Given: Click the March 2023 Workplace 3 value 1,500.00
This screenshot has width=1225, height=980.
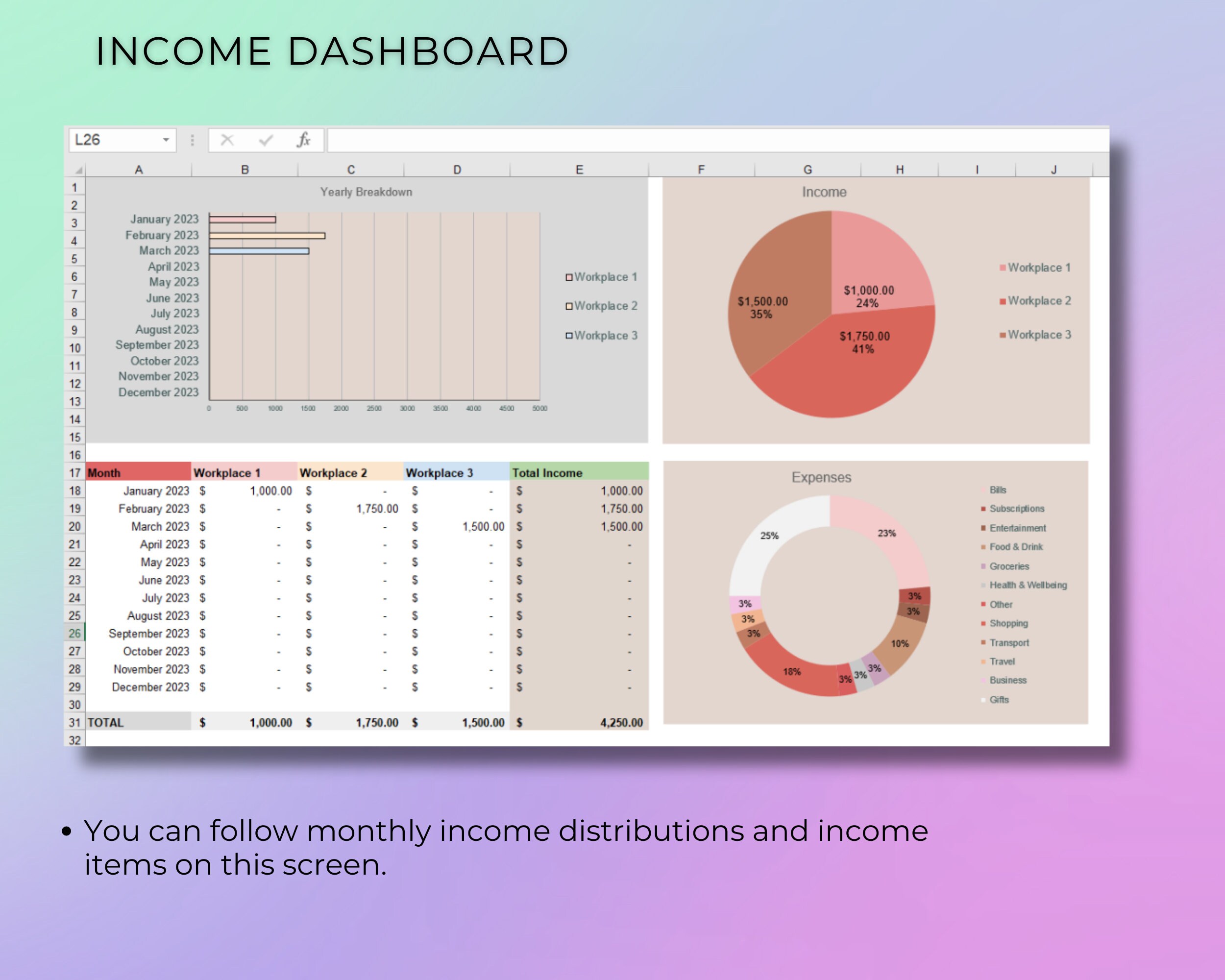Looking at the screenshot, I should coord(457,527).
